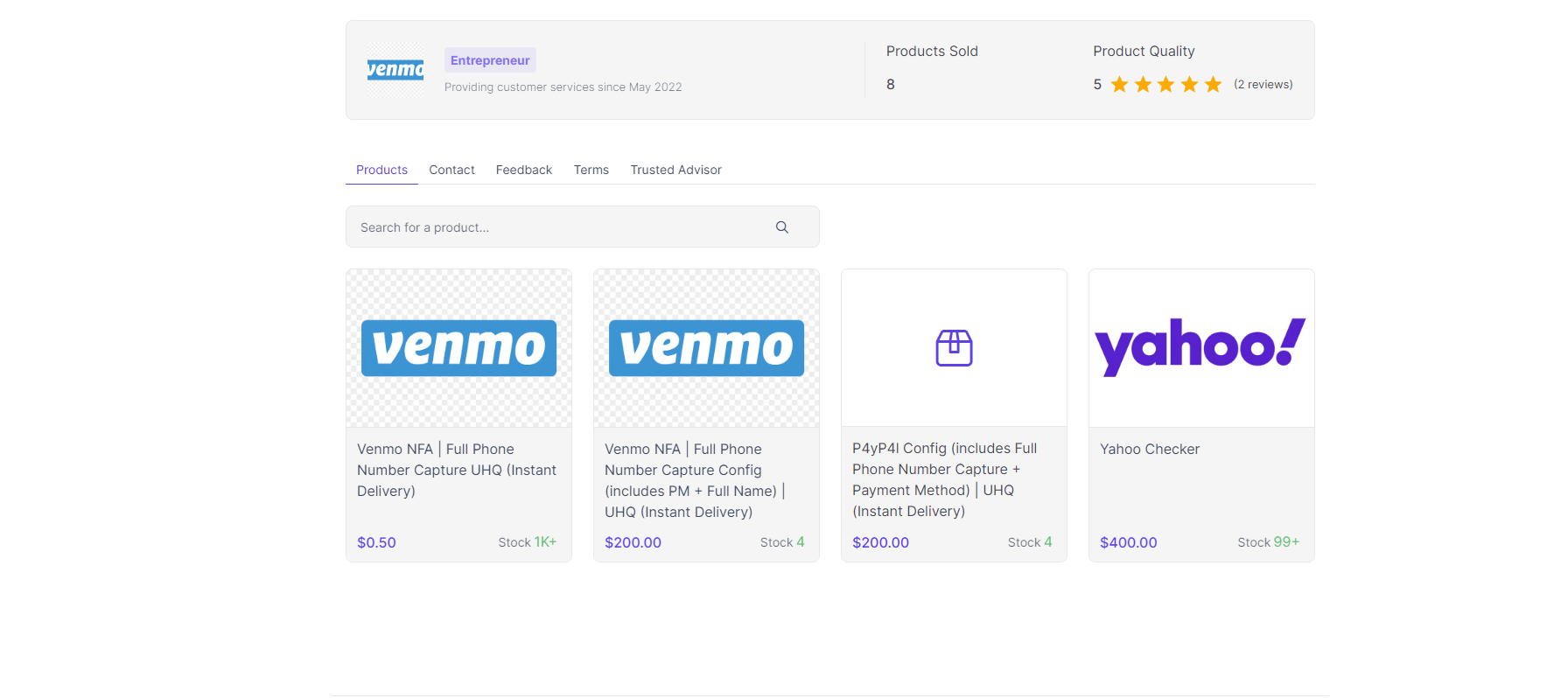Click the Entrepreneur badge
This screenshot has width=1568, height=698.
pyautogui.click(x=490, y=60)
